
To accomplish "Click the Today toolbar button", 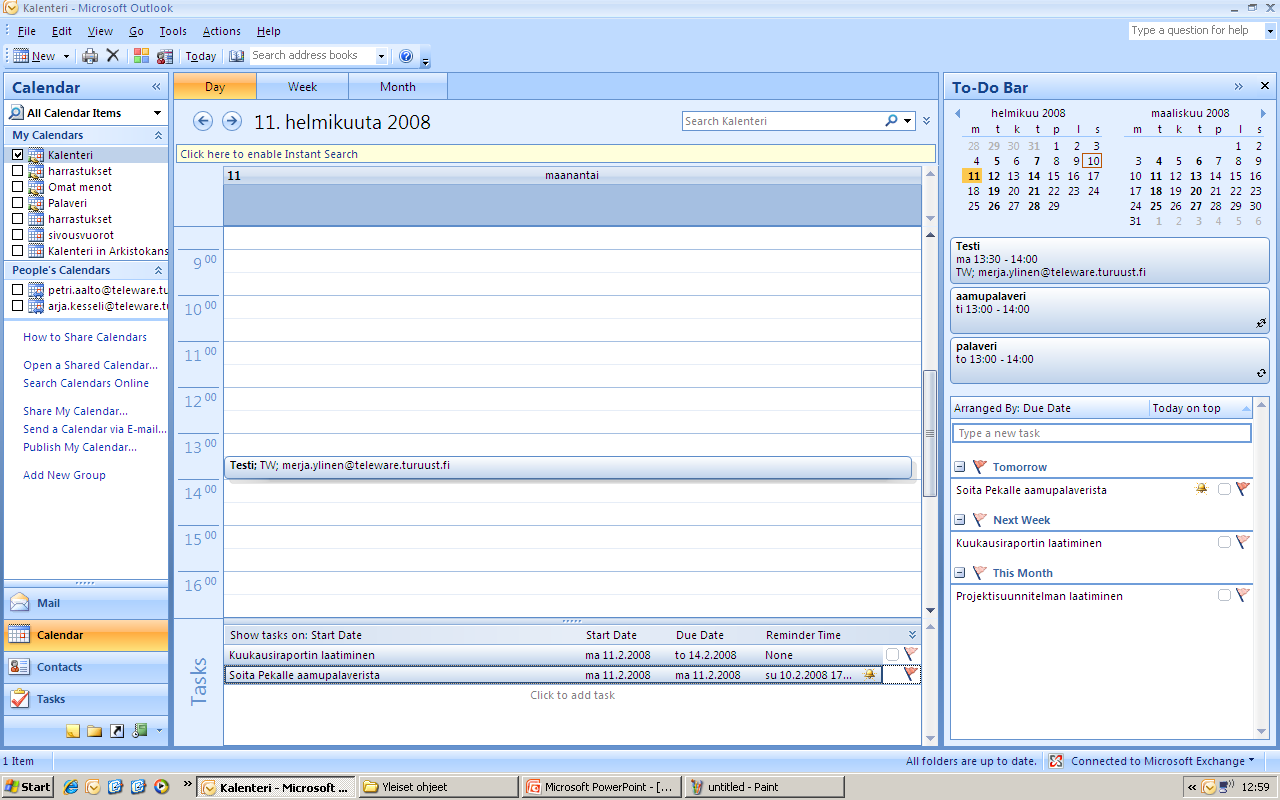I will tap(201, 56).
